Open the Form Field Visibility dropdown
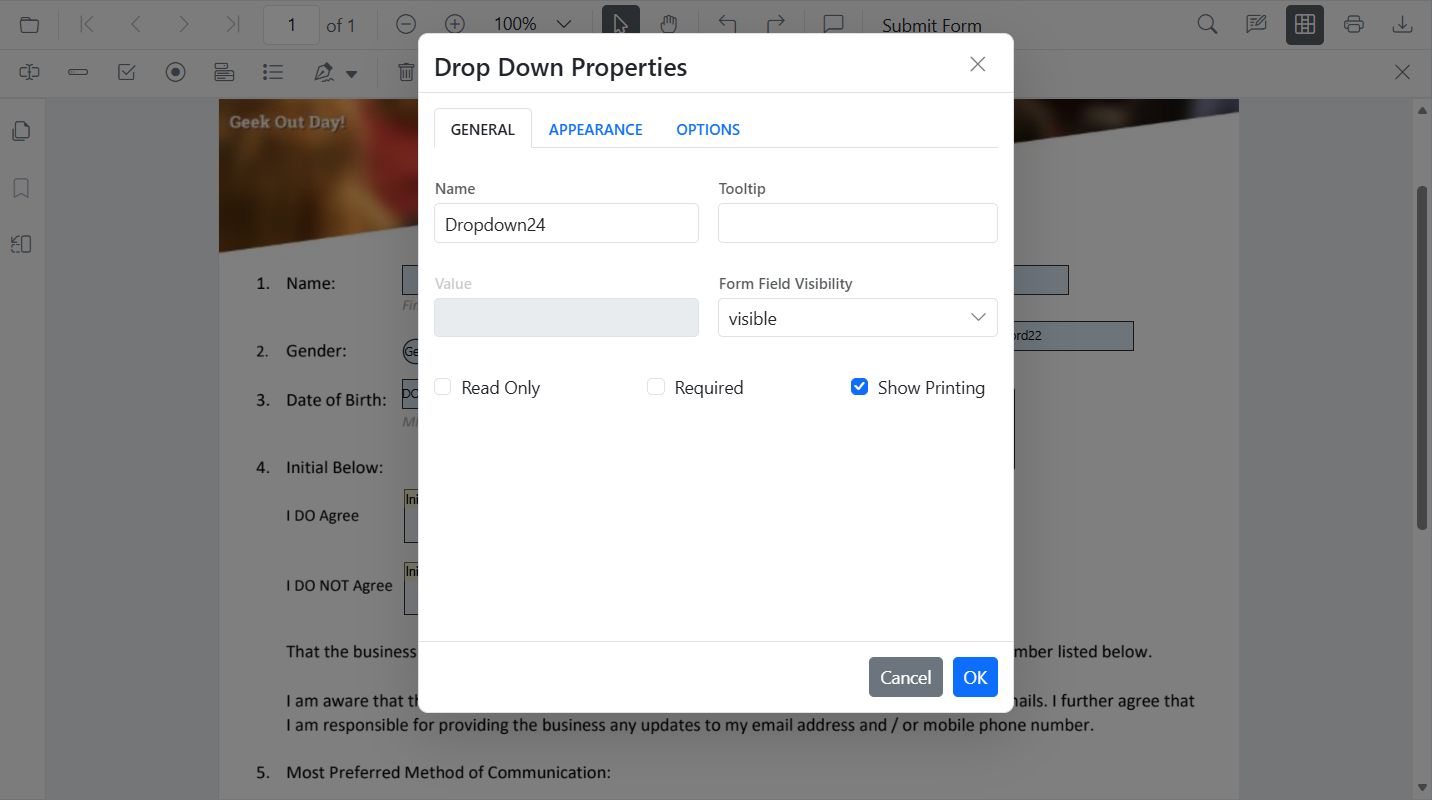Screen dimensions: 1432x800 point(857,317)
